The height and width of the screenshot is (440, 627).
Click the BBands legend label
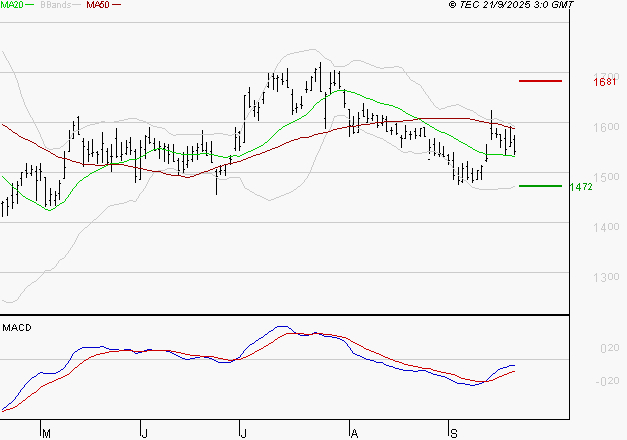click(x=56, y=5)
